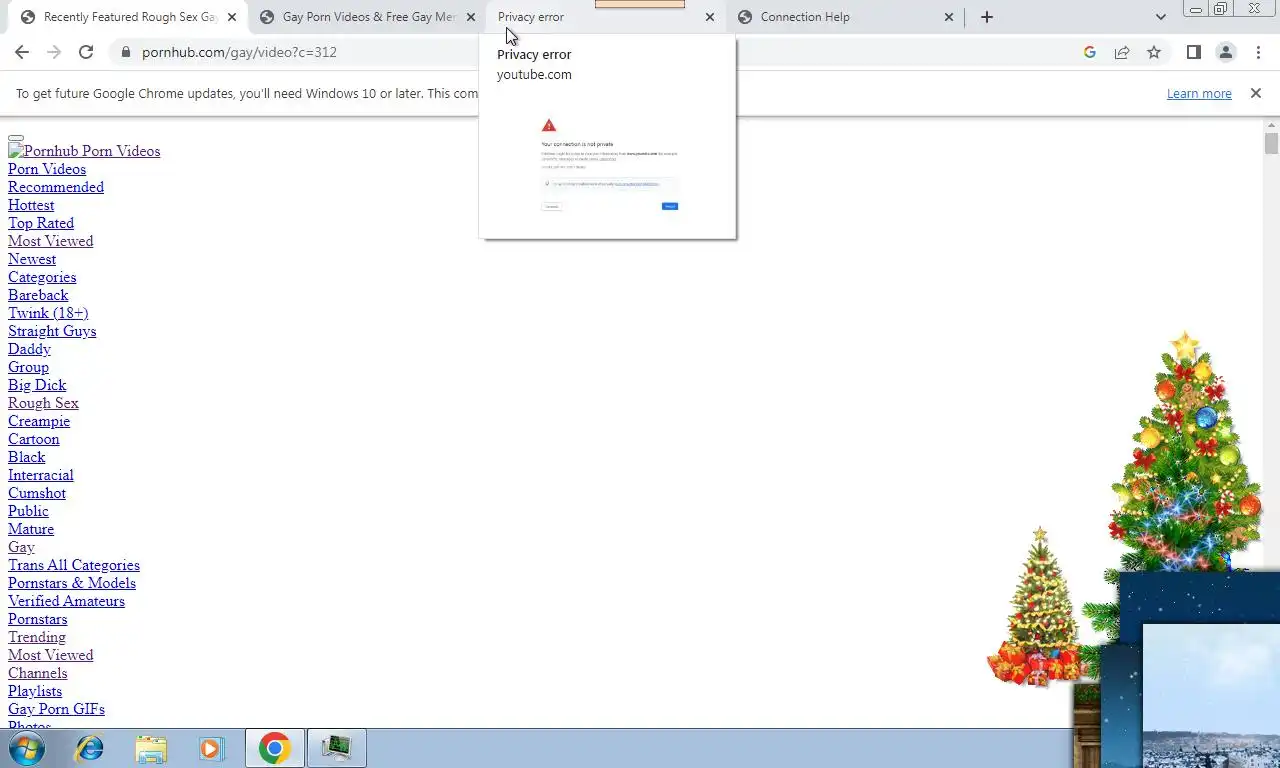
Task: Open Windows Media Player from the taskbar
Action: click(x=211, y=748)
